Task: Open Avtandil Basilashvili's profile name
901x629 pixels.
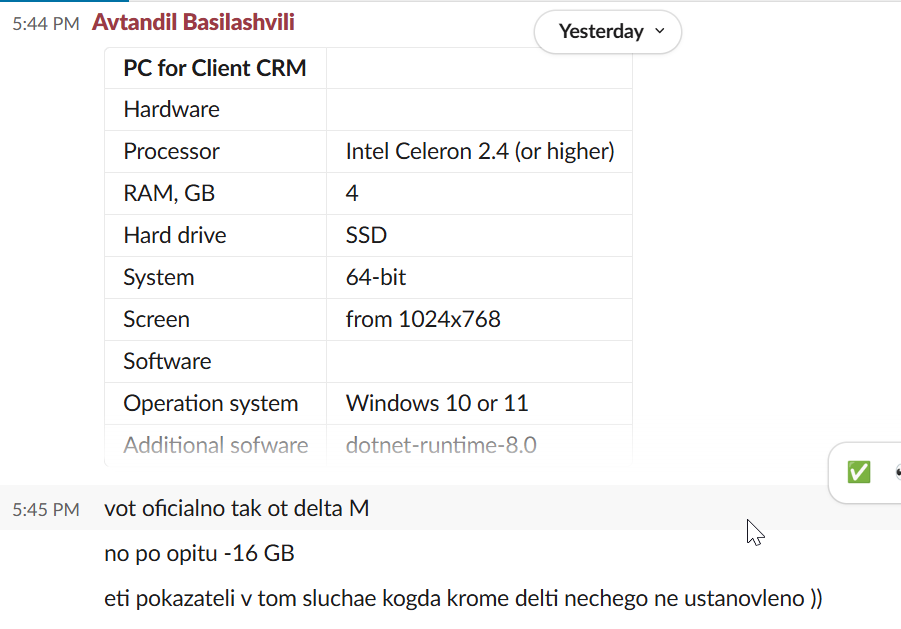Action: coord(193,22)
